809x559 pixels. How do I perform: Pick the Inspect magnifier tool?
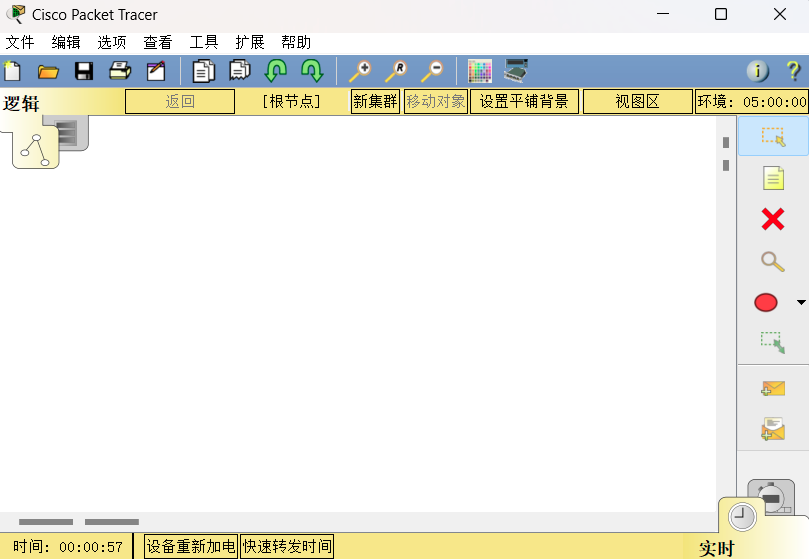(x=773, y=261)
